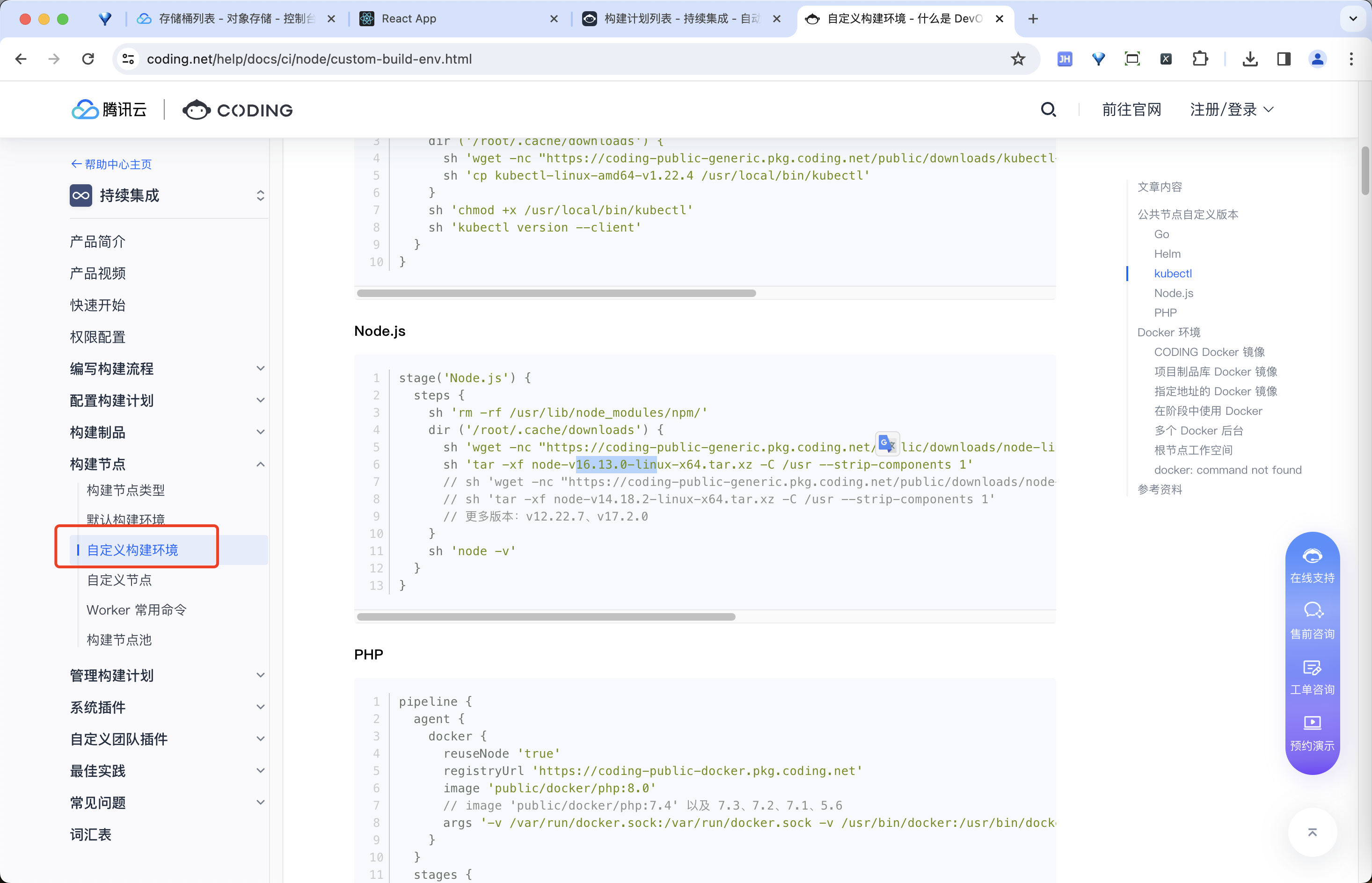This screenshot has height=883, width=1372.
Task: Open 产品简介 menu item
Action: click(x=97, y=241)
